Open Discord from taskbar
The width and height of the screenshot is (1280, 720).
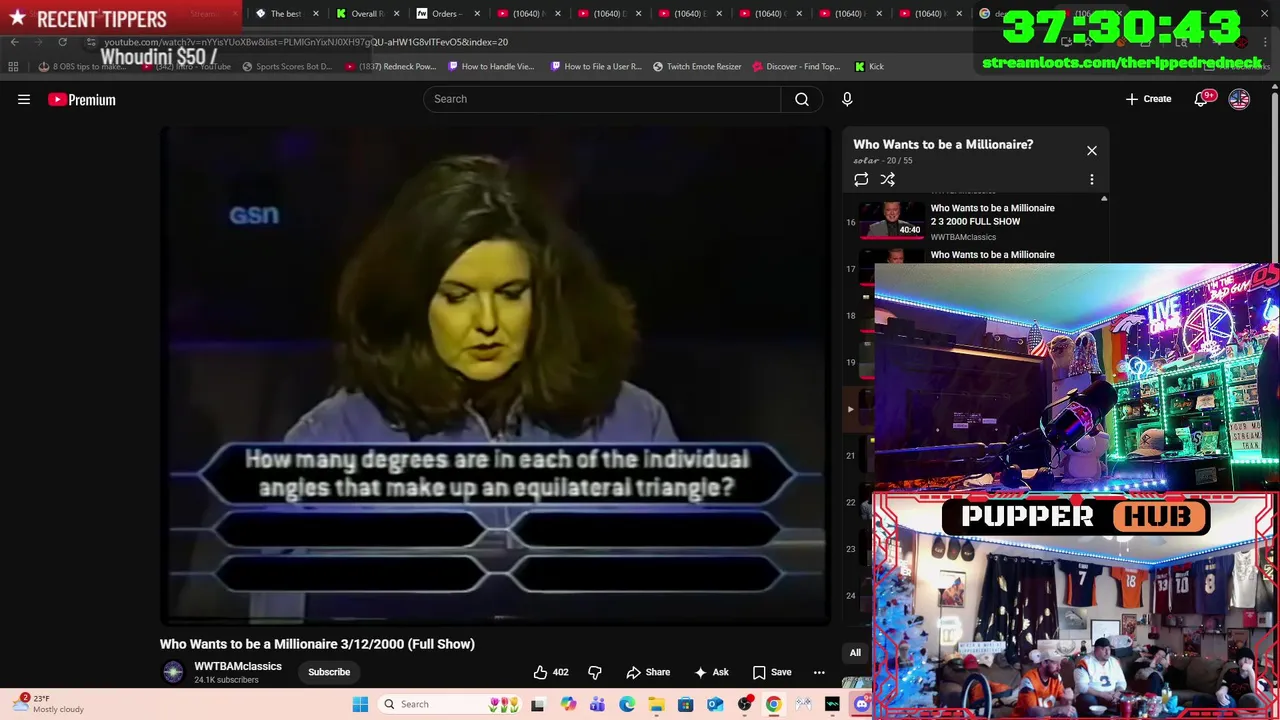coord(862,704)
